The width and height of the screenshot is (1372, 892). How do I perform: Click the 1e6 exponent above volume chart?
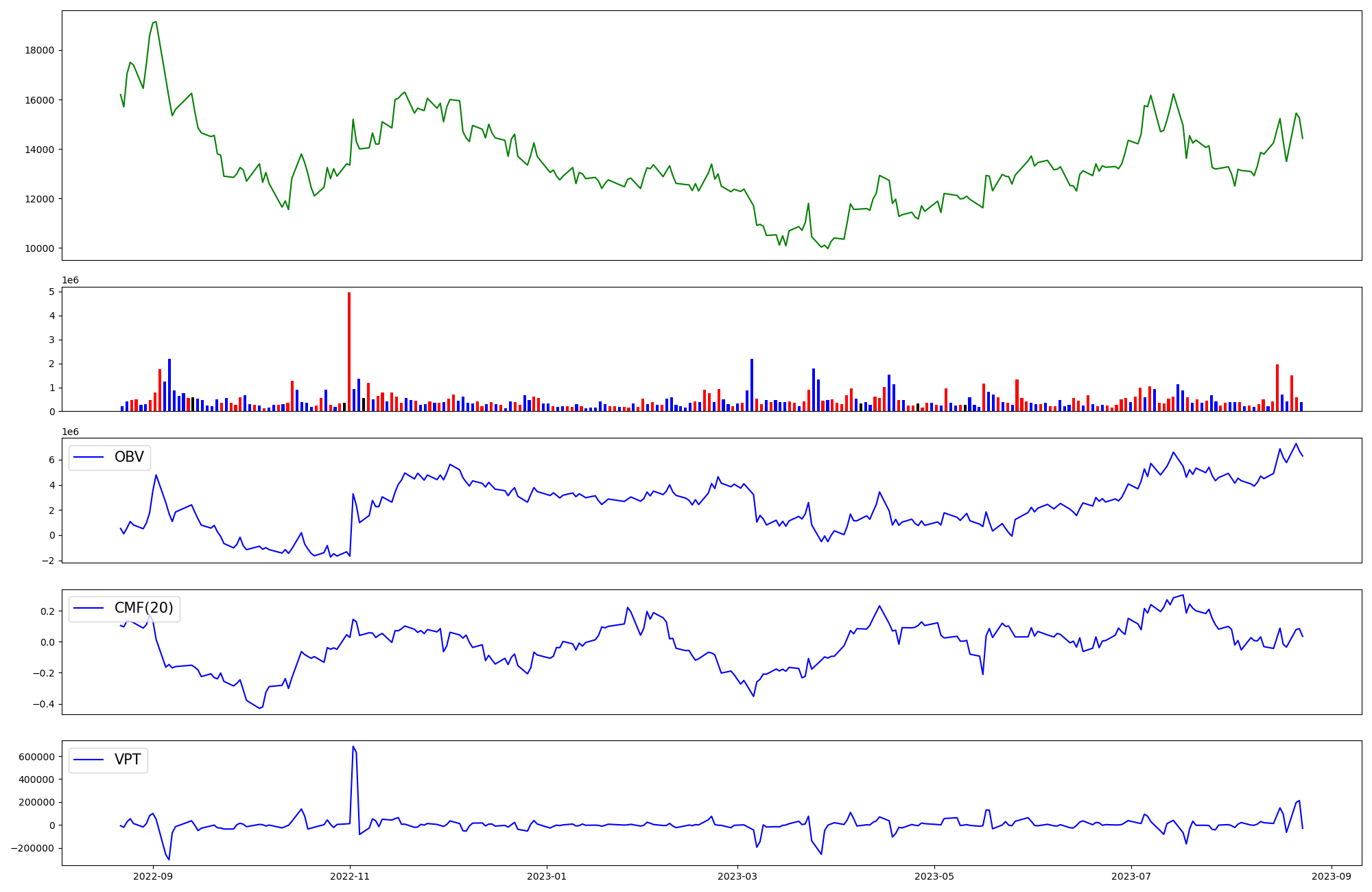70,281
